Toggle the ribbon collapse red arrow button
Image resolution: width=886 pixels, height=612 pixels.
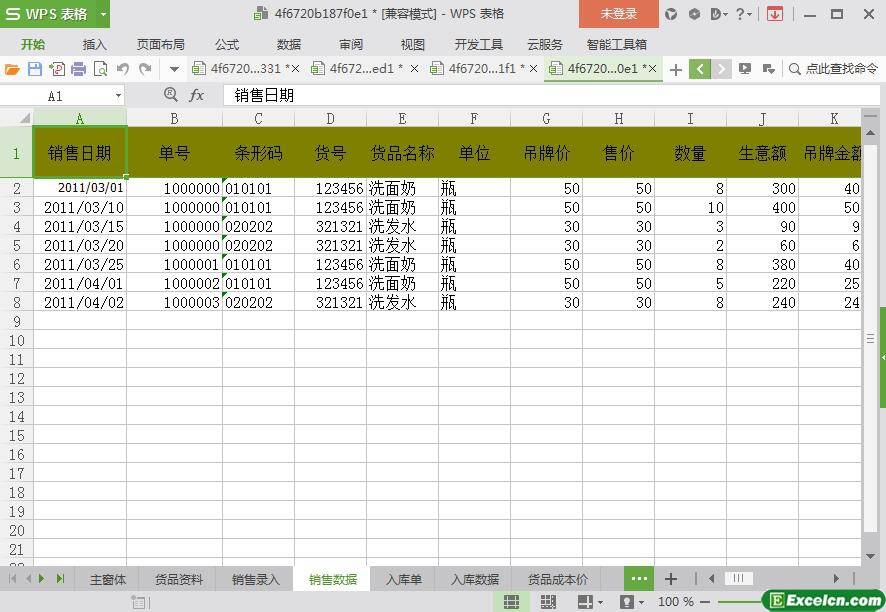(774, 14)
